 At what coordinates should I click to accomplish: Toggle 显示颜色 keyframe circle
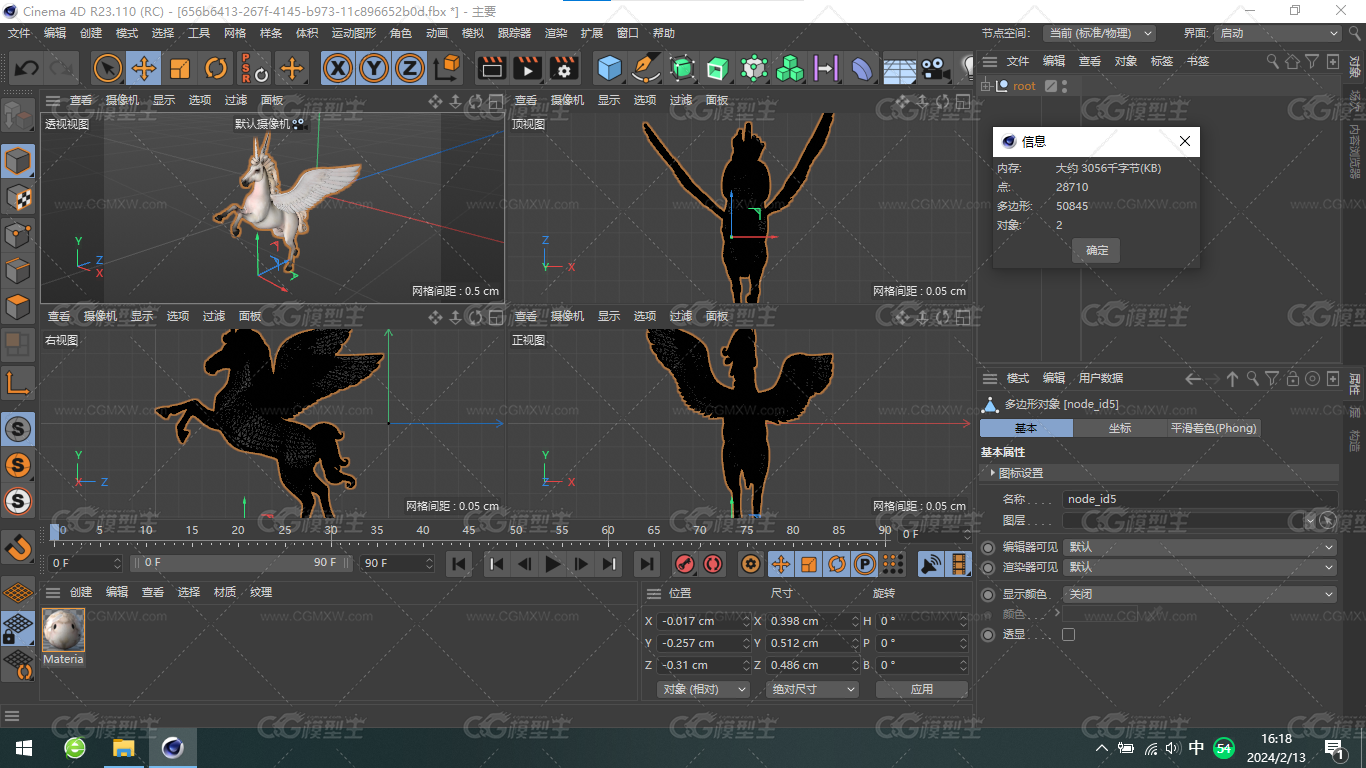[x=988, y=594]
